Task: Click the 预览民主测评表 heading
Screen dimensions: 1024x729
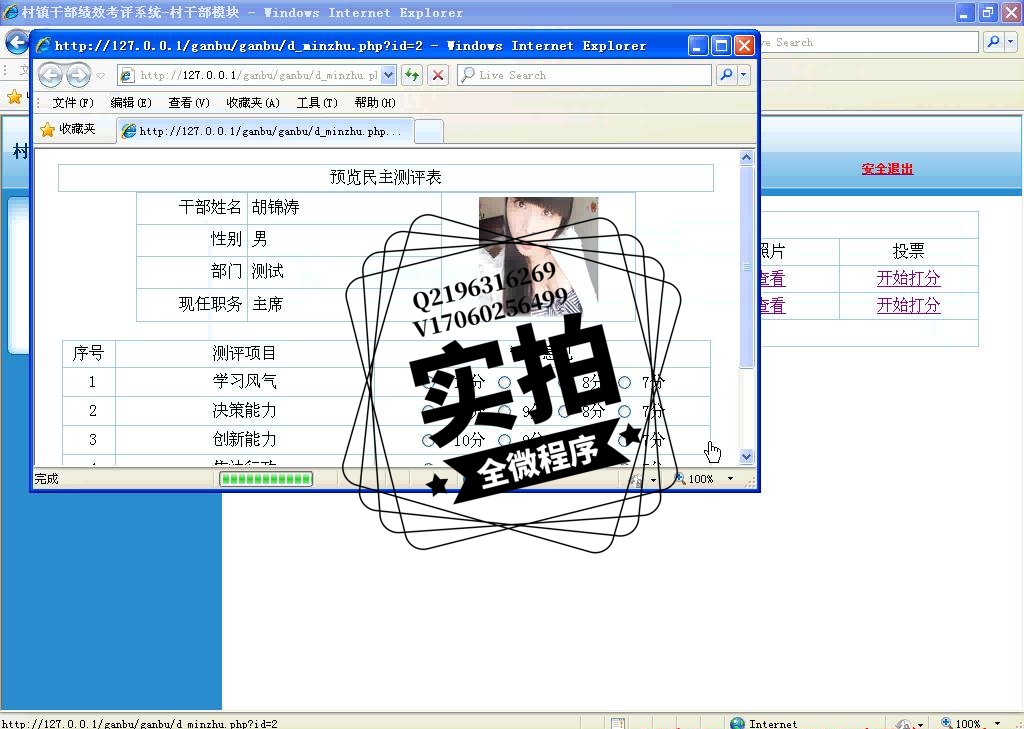Action: click(386, 177)
